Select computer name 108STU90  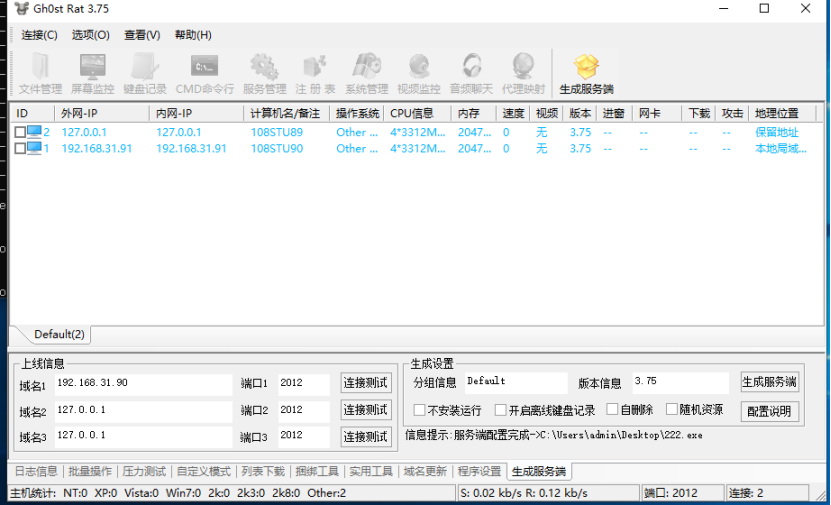pyautogui.click(x=277, y=149)
